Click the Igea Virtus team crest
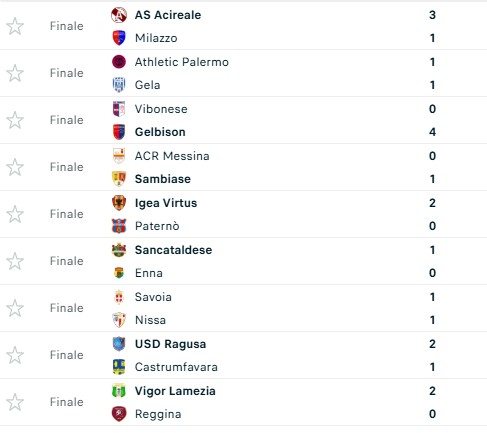The image size is (487, 433). click(119, 203)
